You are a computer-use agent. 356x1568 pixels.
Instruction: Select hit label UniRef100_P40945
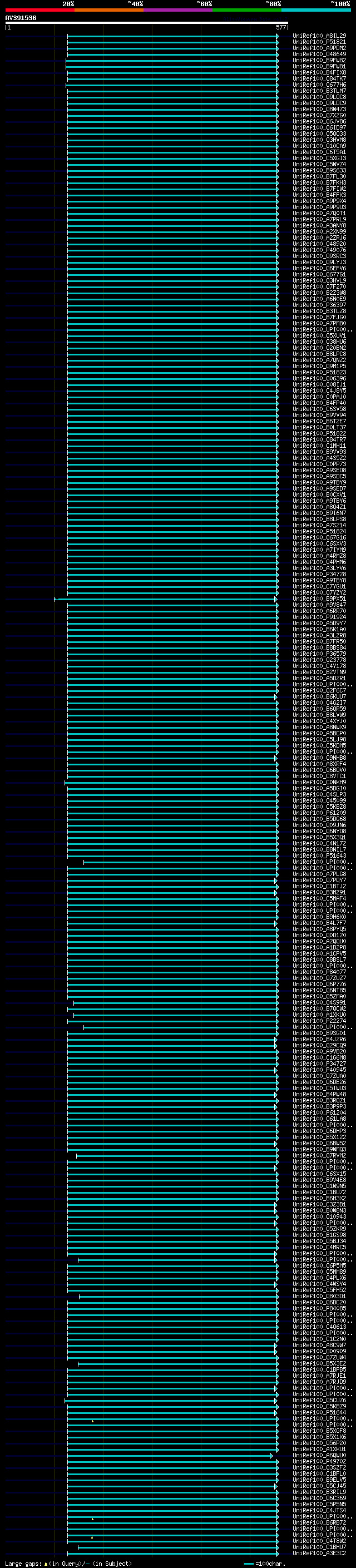319,1070
